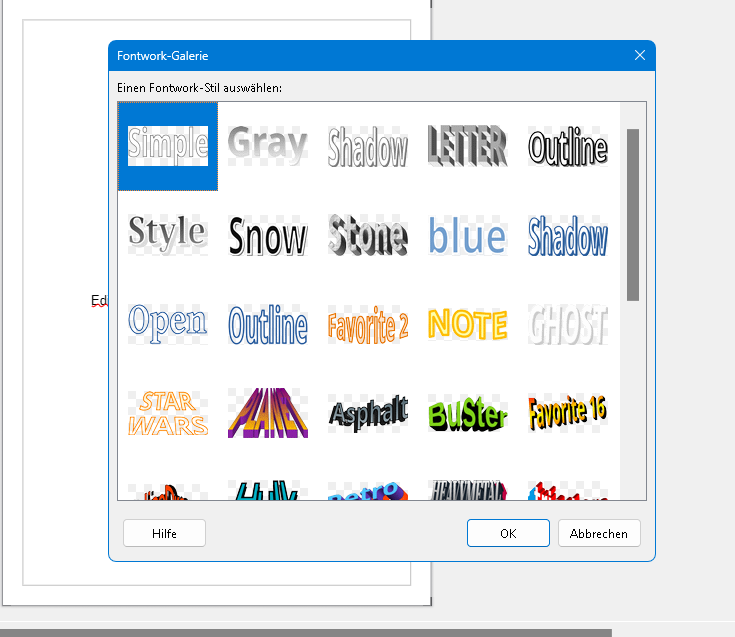Choose the Gray Fontwork style
The height and width of the screenshot is (637, 735).
point(267,146)
